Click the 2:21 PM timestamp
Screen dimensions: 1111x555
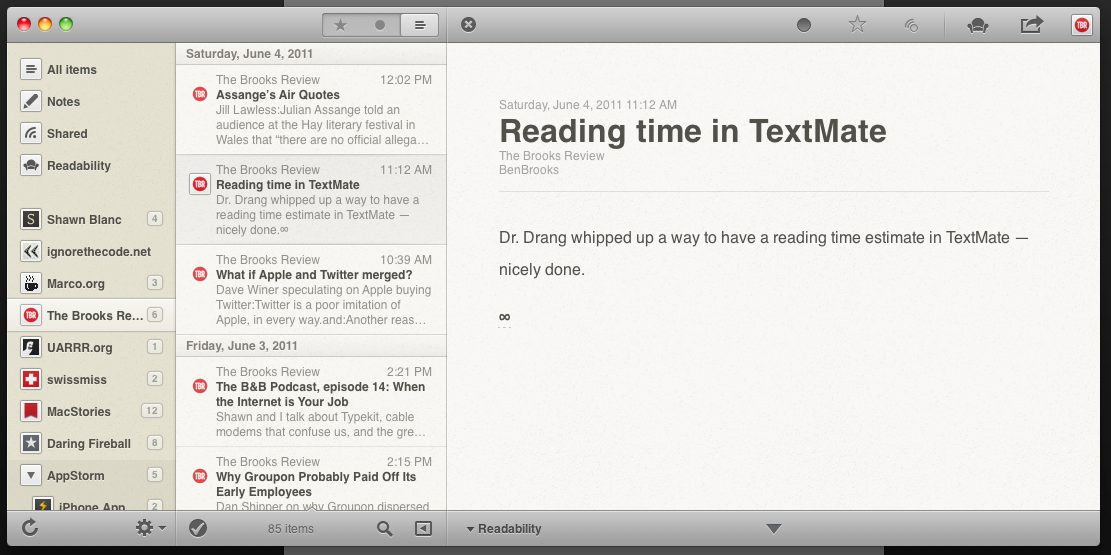pyautogui.click(x=409, y=371)
